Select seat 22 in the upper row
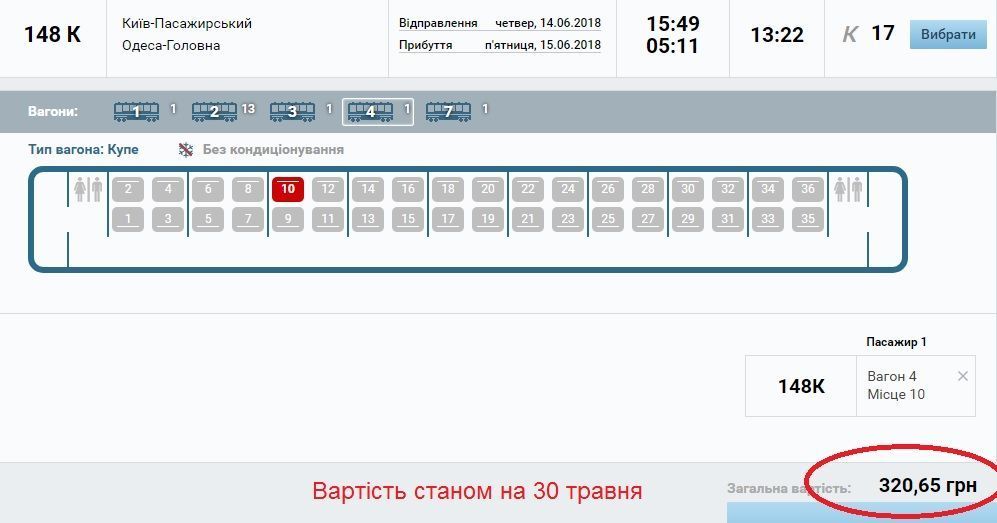 528,189
